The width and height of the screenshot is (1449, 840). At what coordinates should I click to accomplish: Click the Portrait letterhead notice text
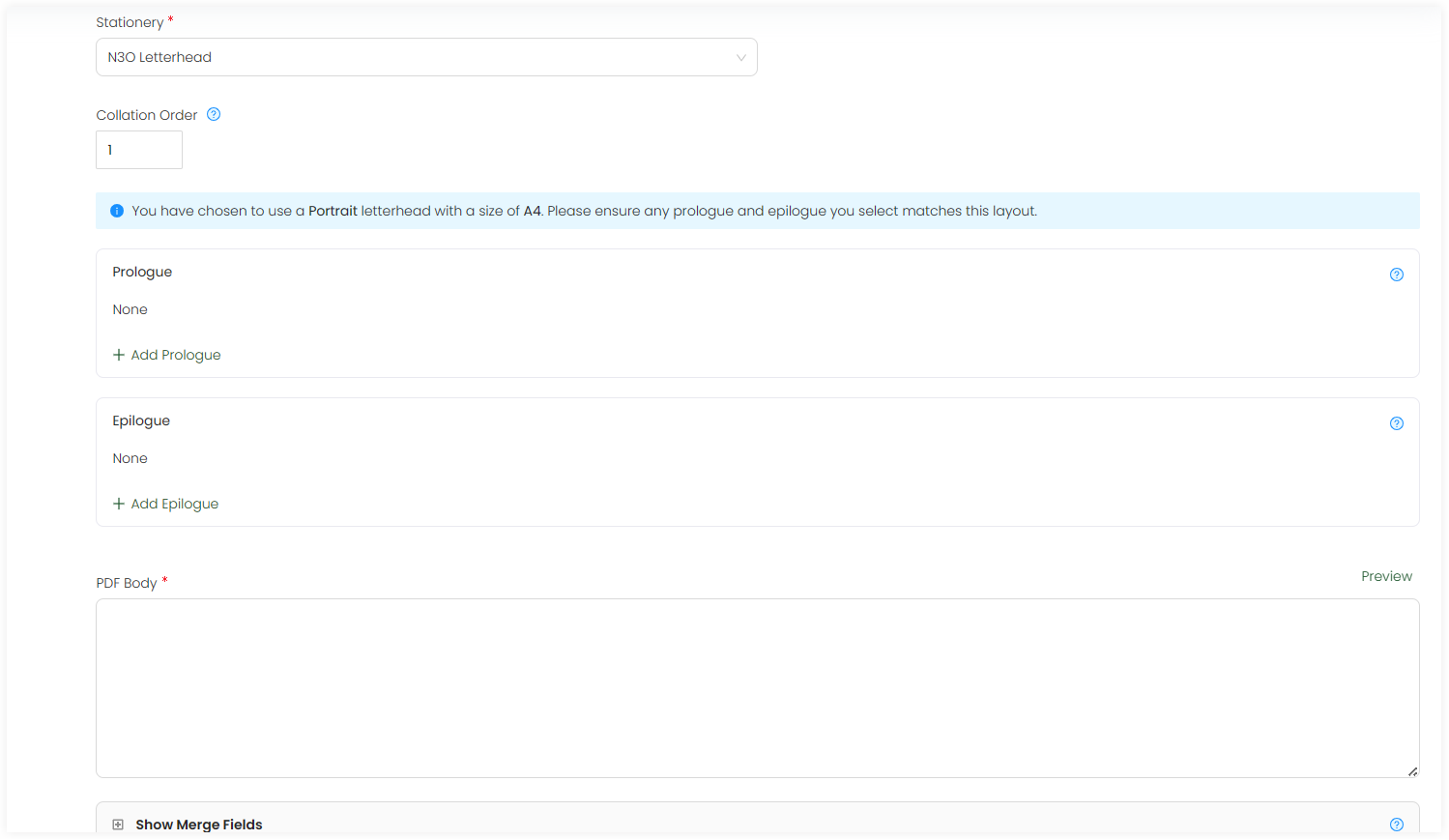click(584, 211)
